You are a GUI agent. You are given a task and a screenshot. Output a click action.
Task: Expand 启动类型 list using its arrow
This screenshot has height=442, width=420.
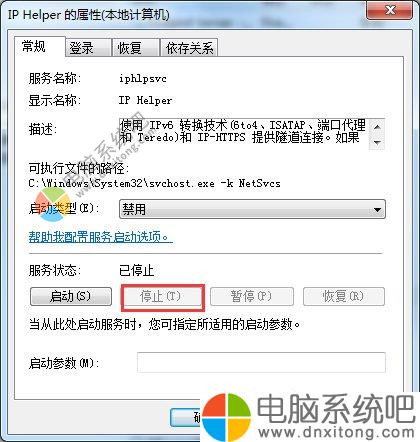tap(377, 209)
